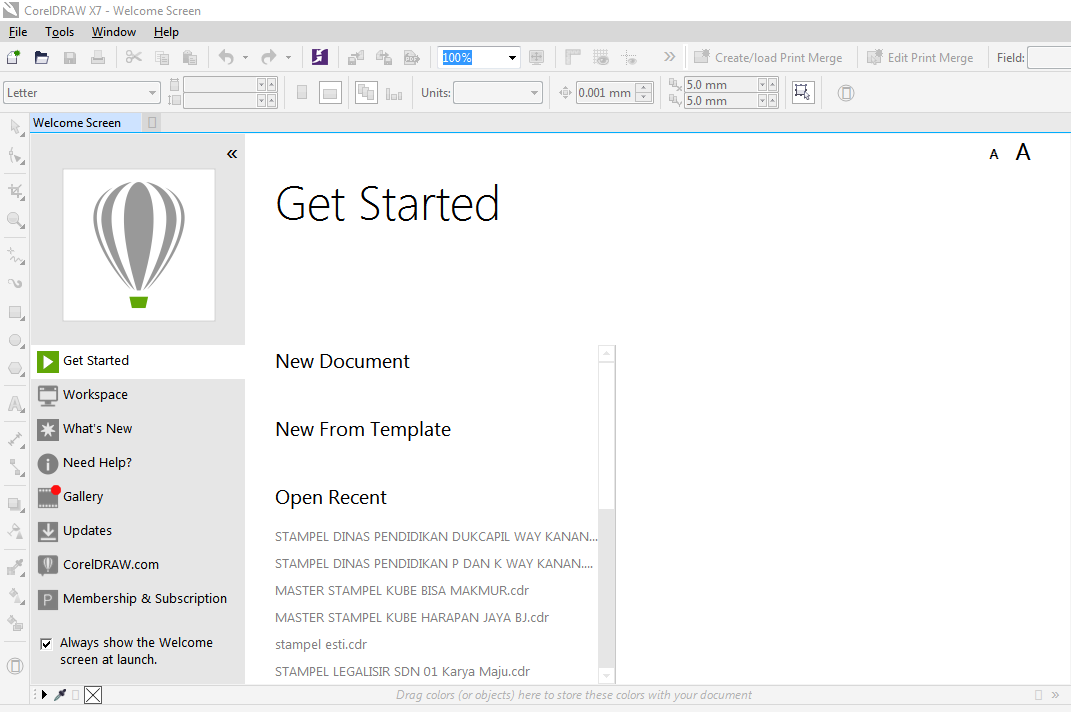This screenshot has height=712, width=1071.
Task: Expand the Undo history dropdown arrow
Action: [245, 58]
